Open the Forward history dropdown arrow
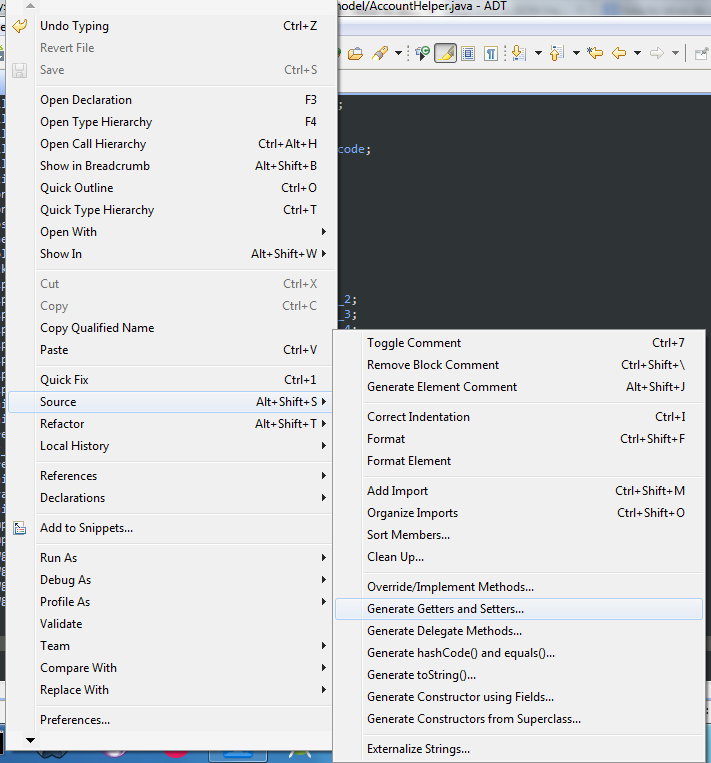The width and height of the screenshot is (711, 763). click(x=675, y=53)
